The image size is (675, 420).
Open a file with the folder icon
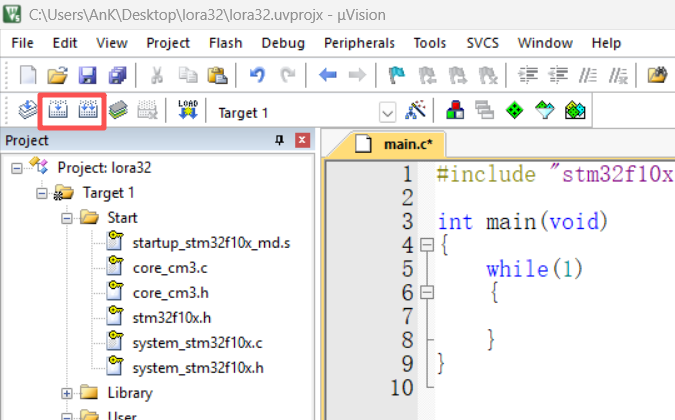coord(58,75)
